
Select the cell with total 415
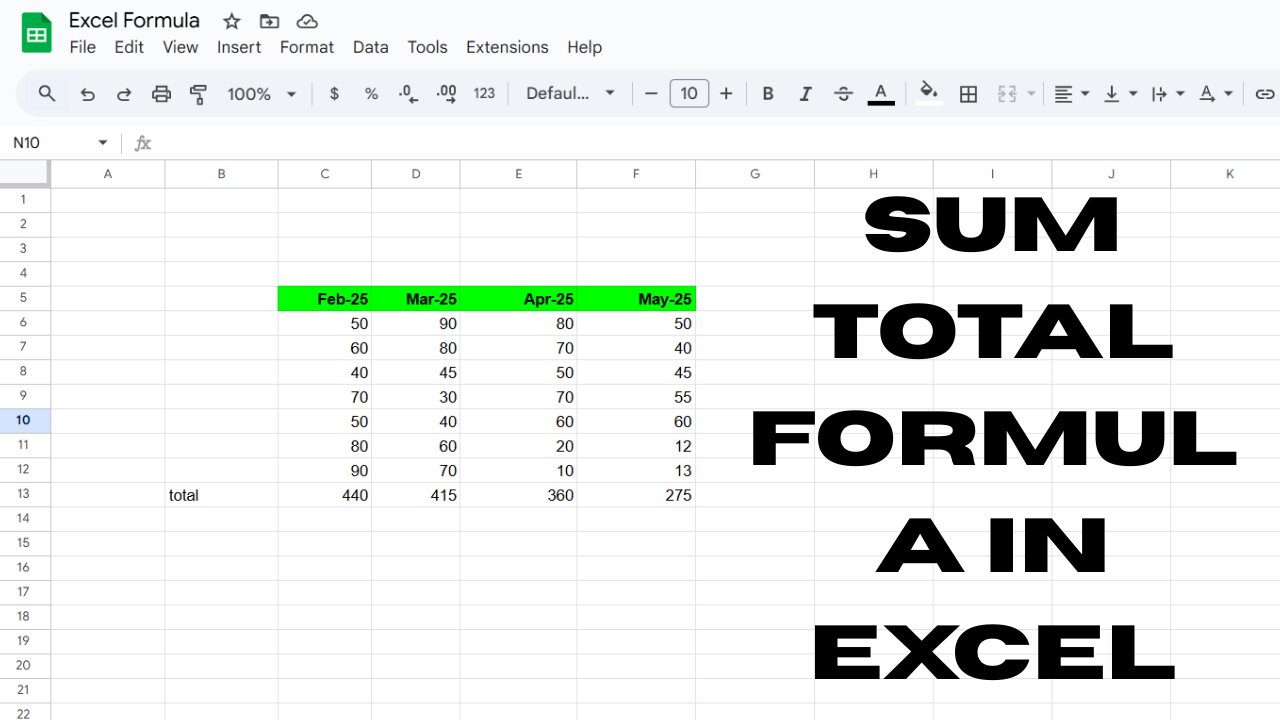pos(416,494)
